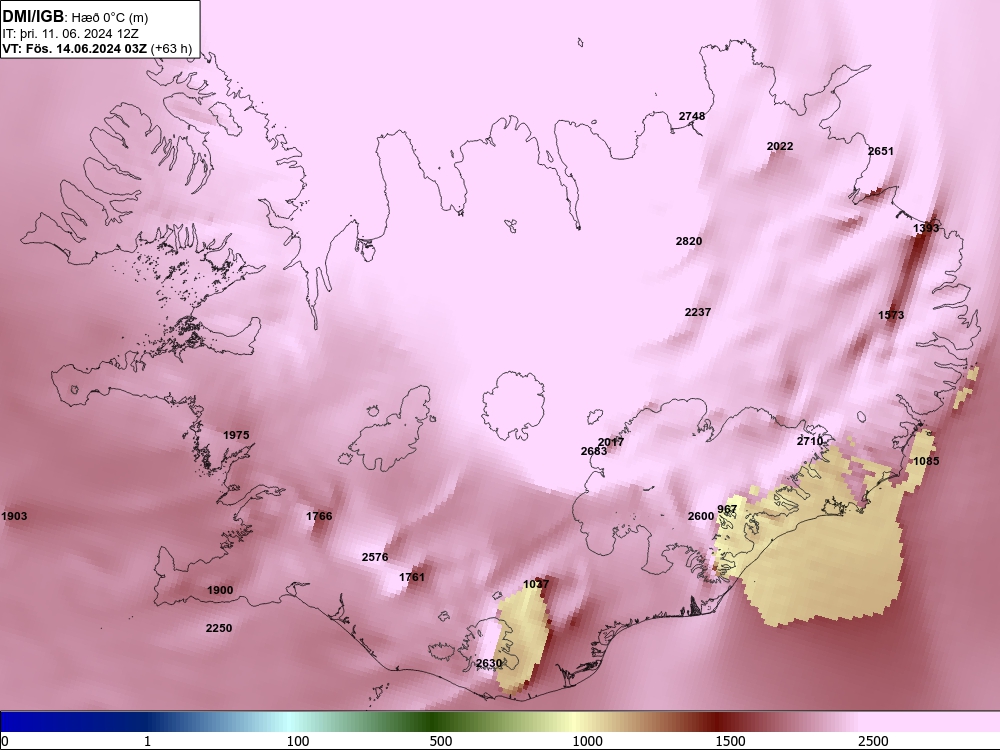This screenshot has width=1000, height=750.
Task: Click the 2710 height label
Action: pos(810,441)
